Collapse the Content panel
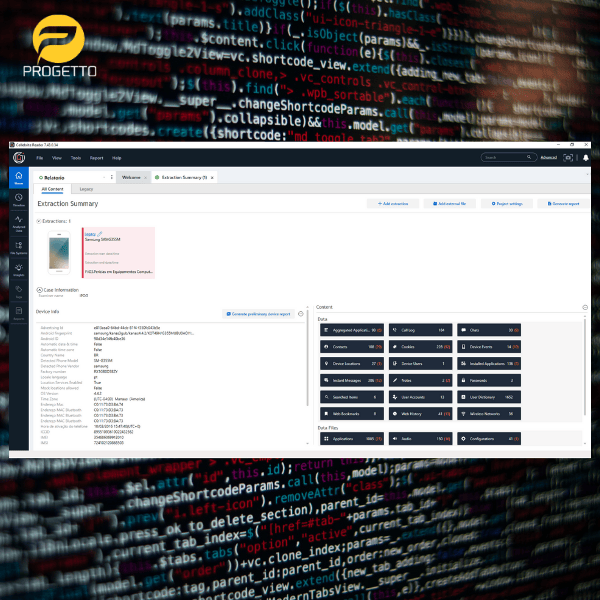600x600 pixels. point(584,307)
